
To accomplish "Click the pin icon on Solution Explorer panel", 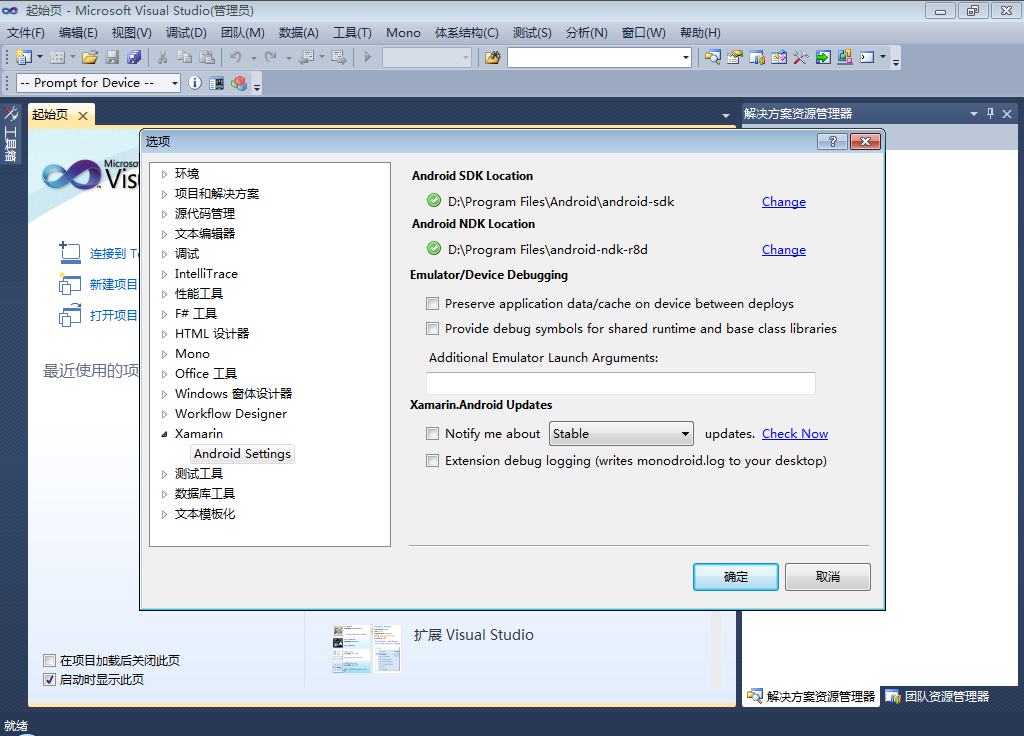I will (x=990, y=114).
